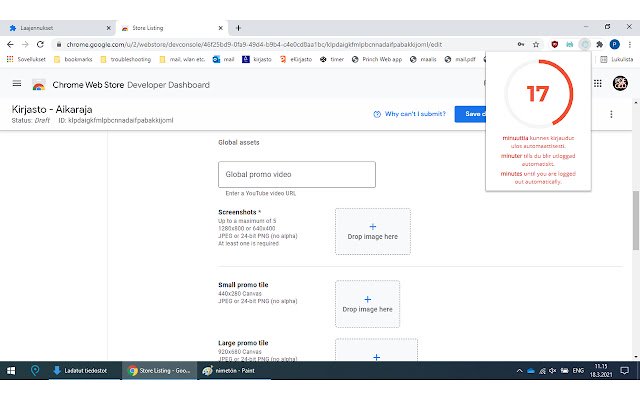Bookmark this page with the star icon

tap(536, 44)
